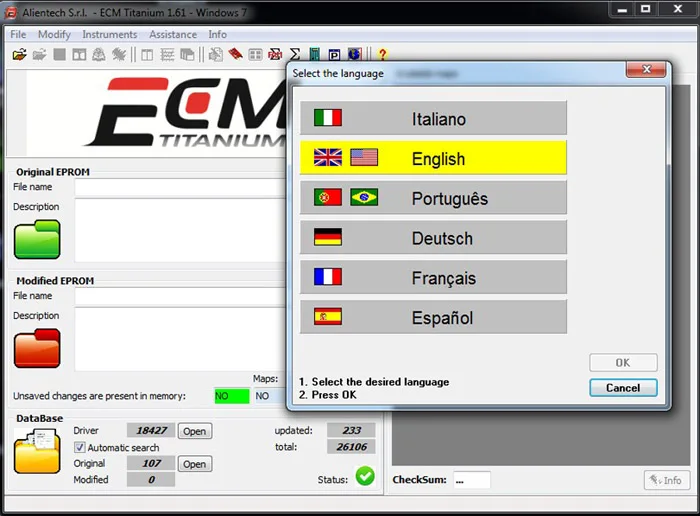Select Italiano language option

[433, 118]
